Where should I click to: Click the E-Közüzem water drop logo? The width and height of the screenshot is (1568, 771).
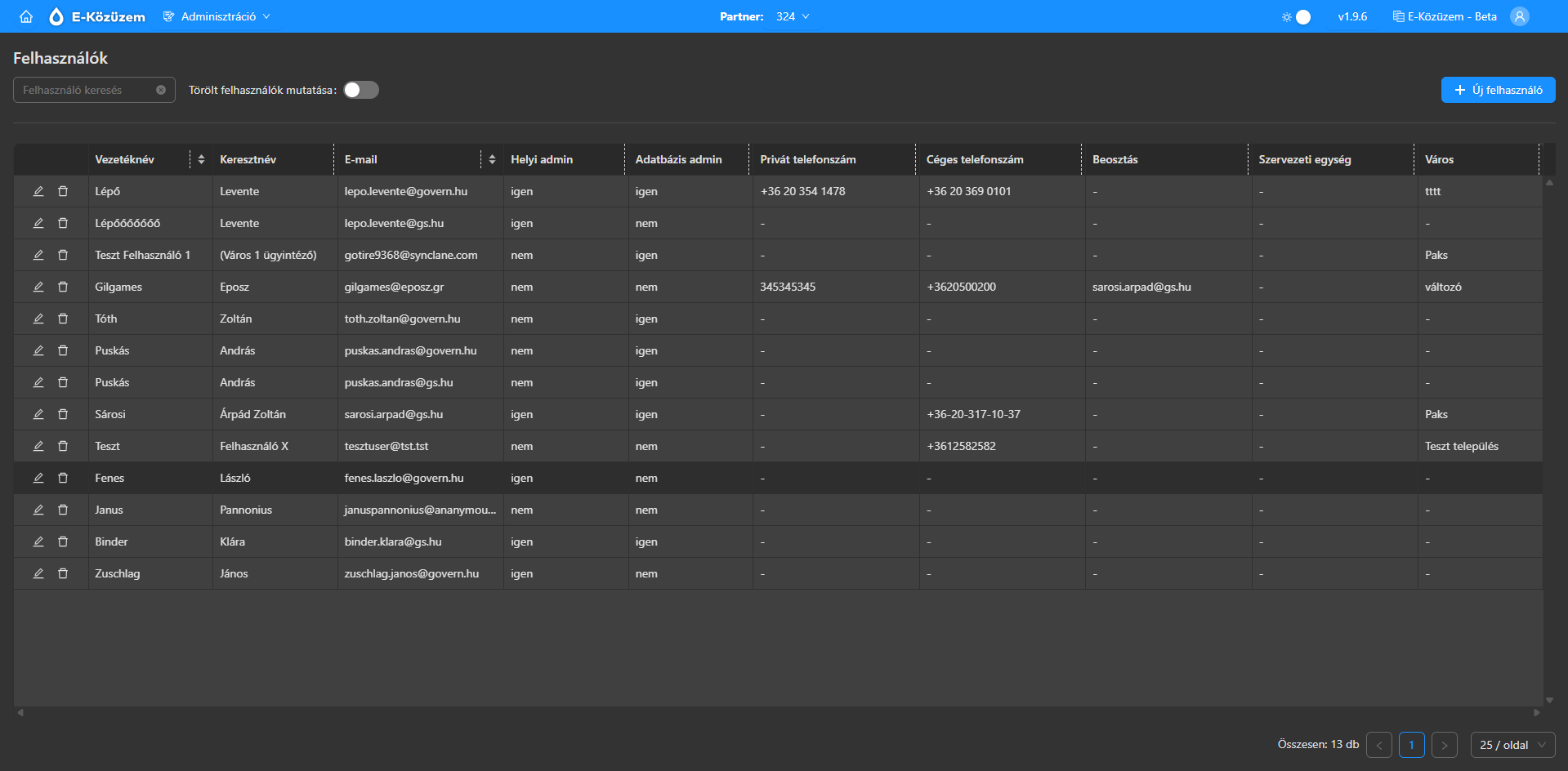(56, 16)
